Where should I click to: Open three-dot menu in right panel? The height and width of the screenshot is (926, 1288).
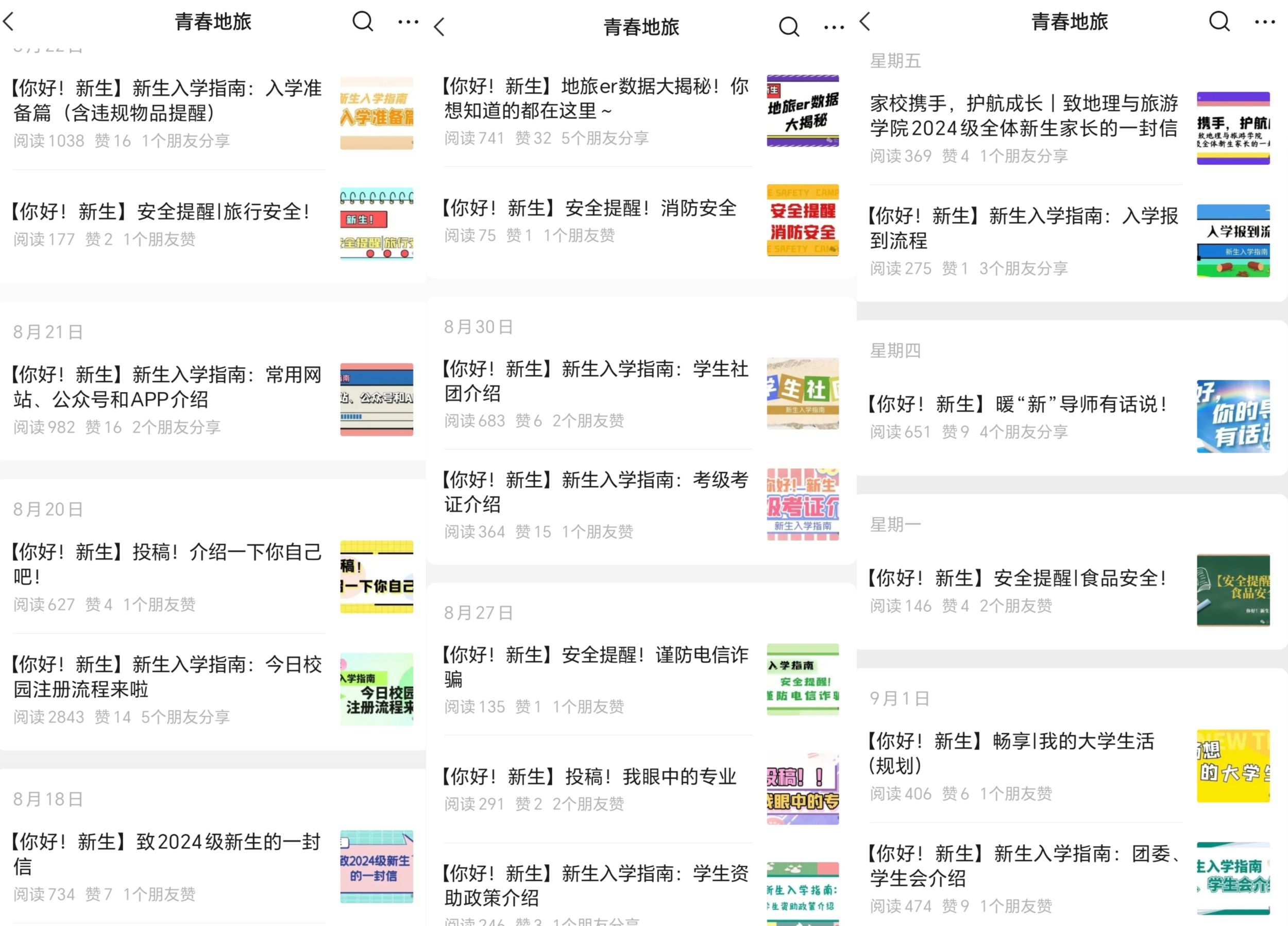coord(1264,22)
